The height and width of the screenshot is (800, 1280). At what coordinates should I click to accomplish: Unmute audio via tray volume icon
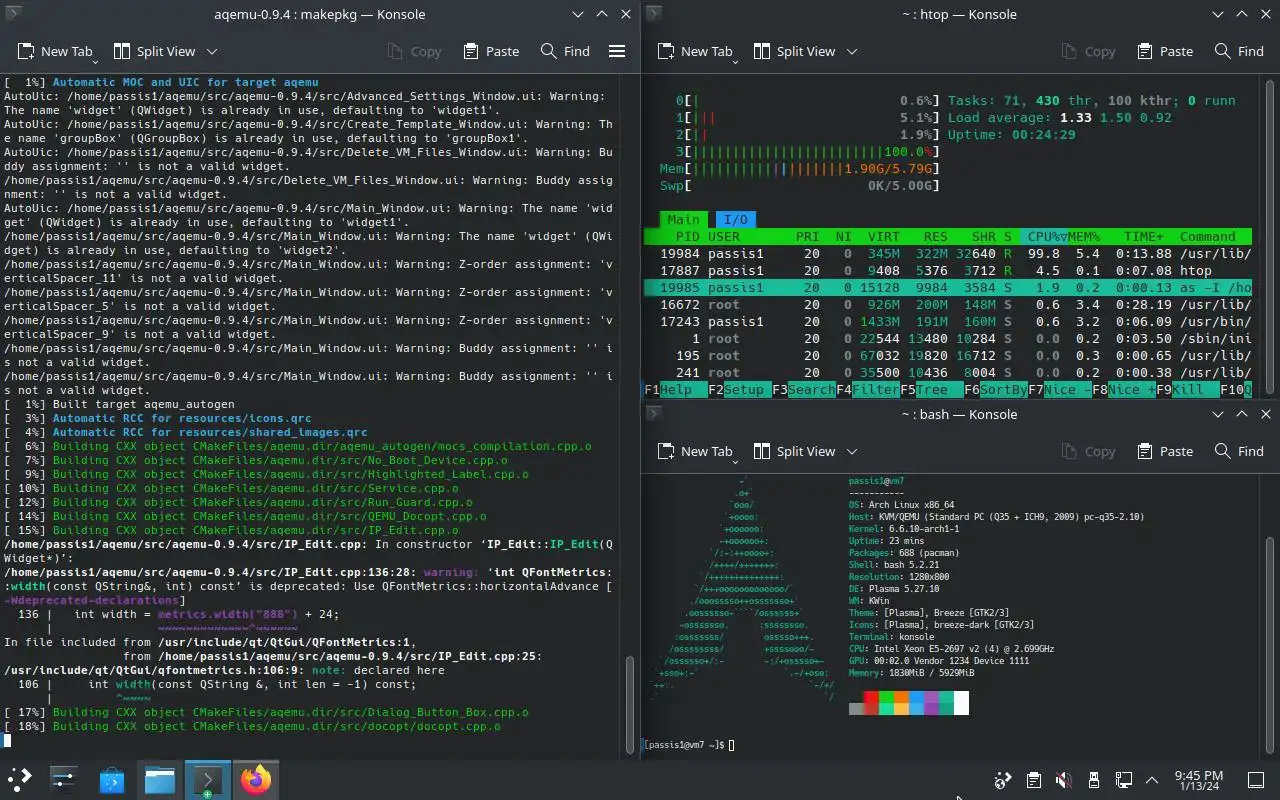1064,780
